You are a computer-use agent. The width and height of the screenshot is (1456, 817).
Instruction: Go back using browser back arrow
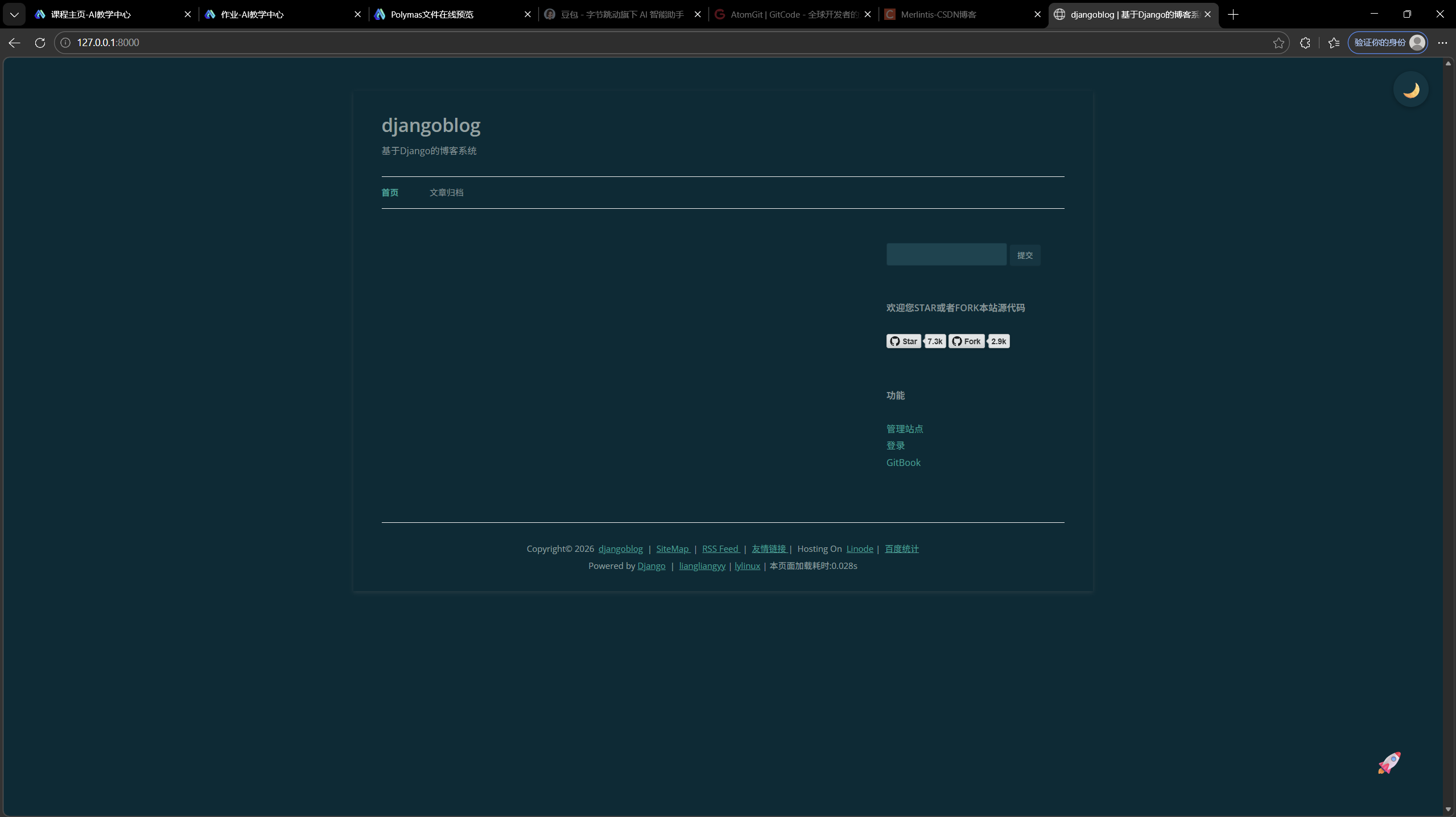[14, 43]
